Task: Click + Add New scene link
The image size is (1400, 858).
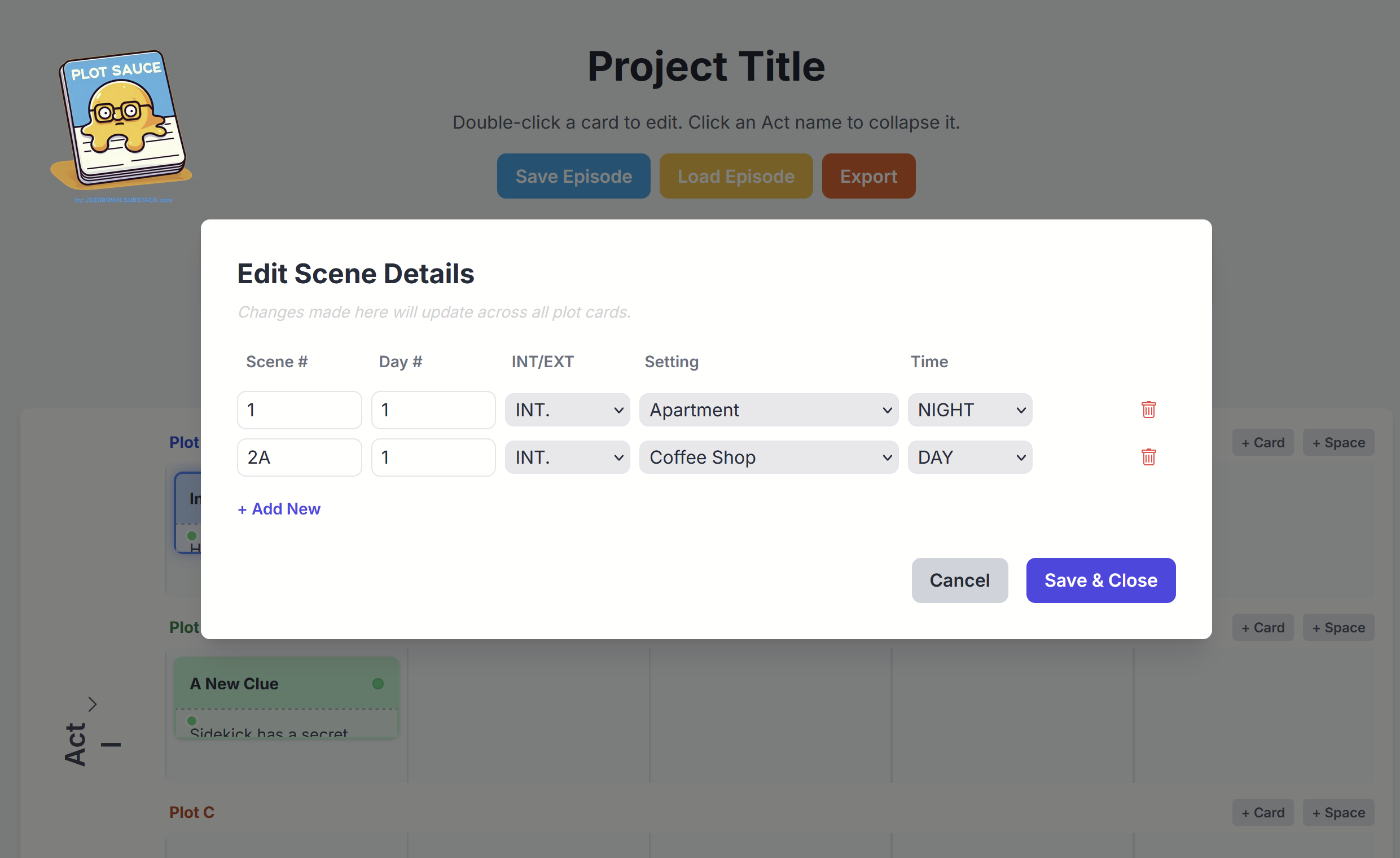Action: 279,509
